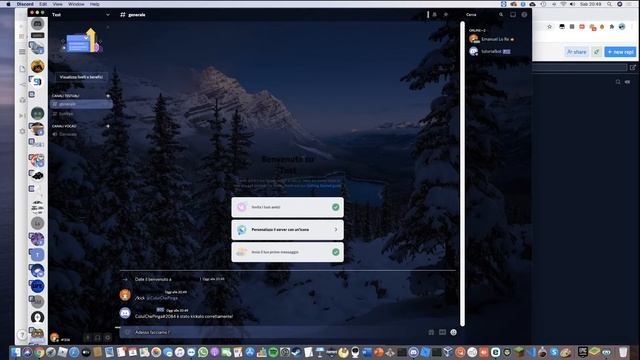
Task: Add channel to Canali Vocali category
Action: [108, 126]
